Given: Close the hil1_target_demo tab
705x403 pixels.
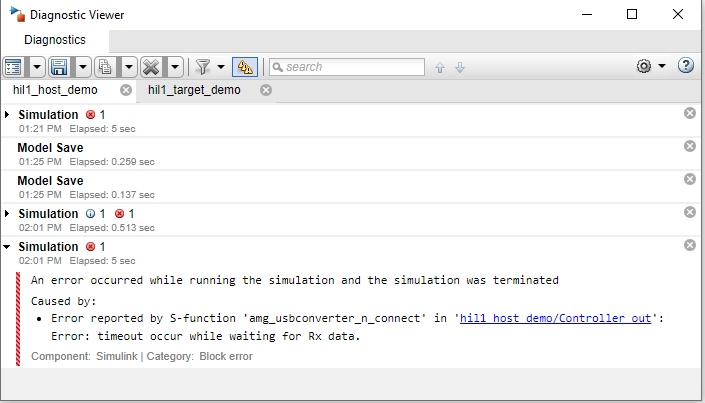Looking at the screenshot, I should (x=266, y=90).
